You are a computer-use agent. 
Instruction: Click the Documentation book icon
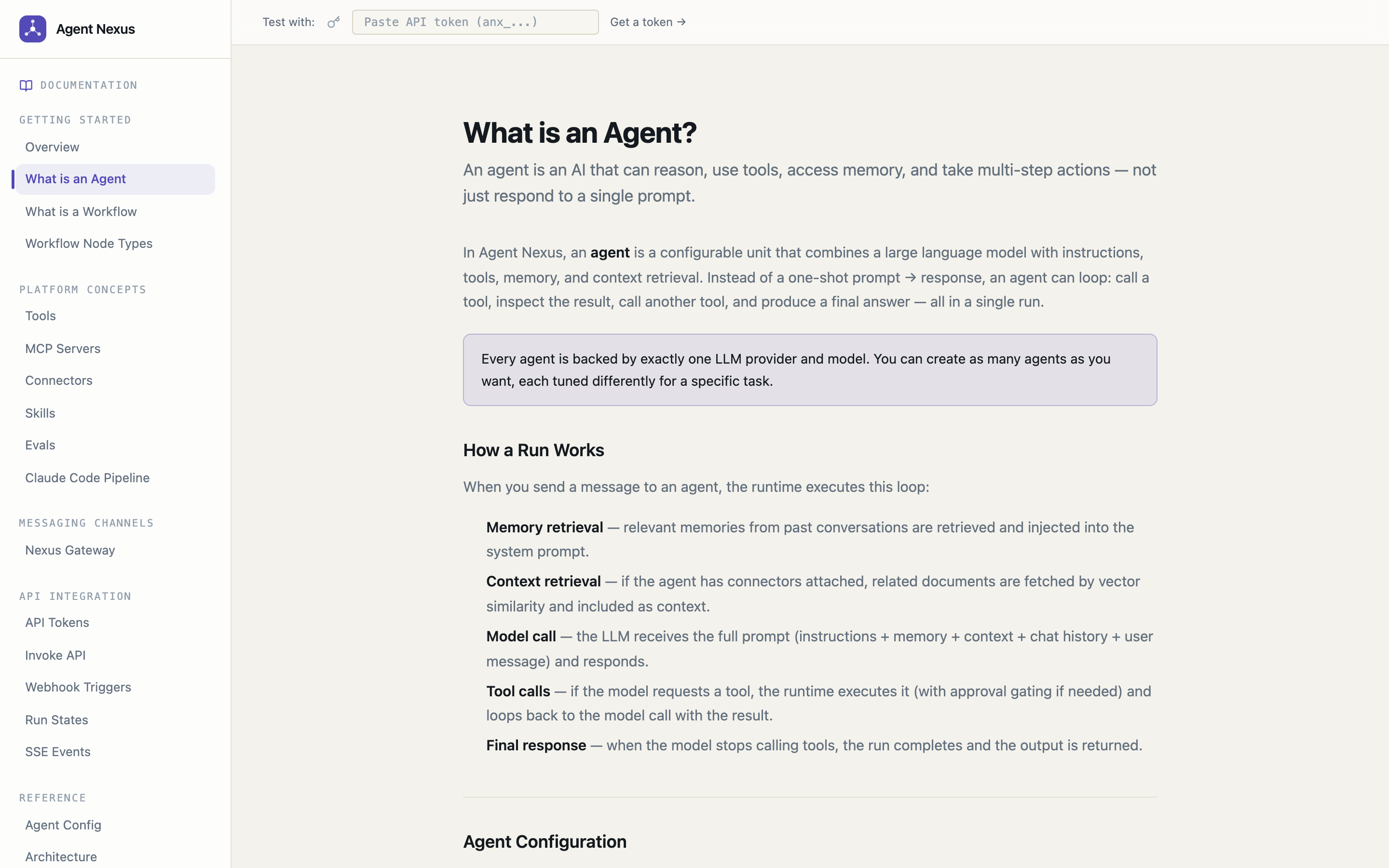[x=26, y=85]
